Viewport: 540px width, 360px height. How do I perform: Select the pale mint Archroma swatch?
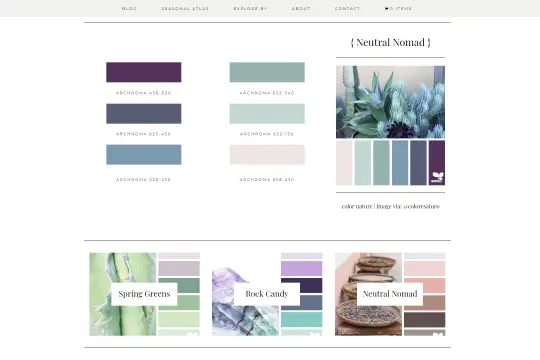[x=267, y=114]
